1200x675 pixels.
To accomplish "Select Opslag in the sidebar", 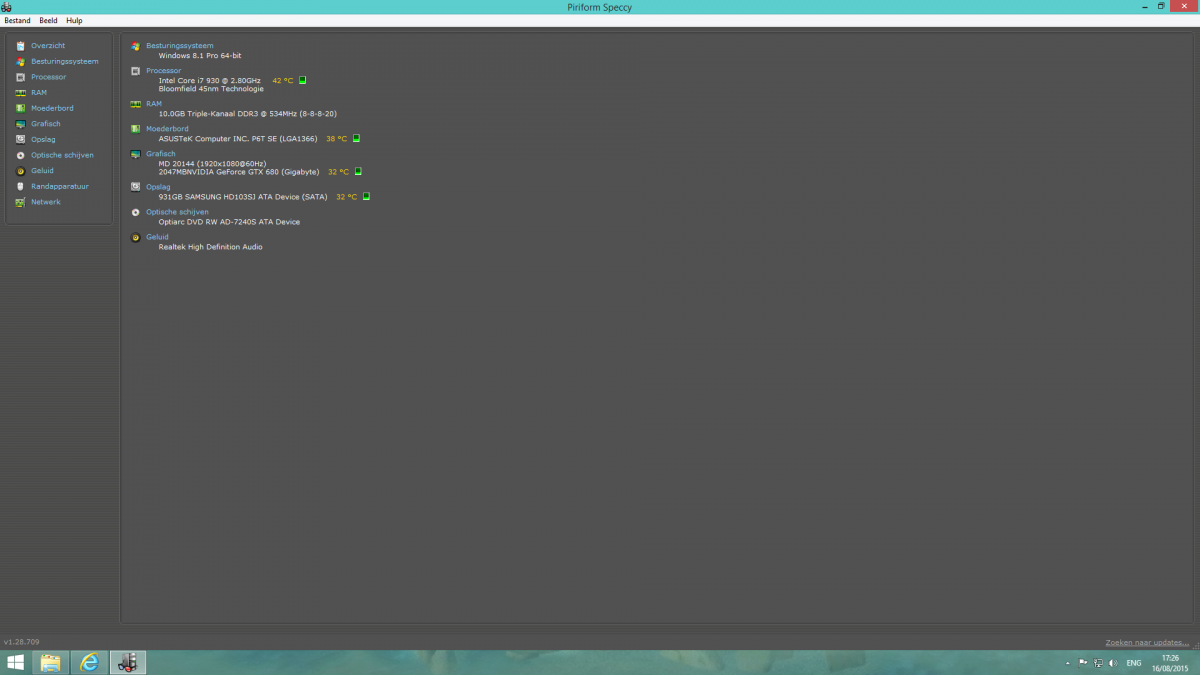I will coord(43,139).
